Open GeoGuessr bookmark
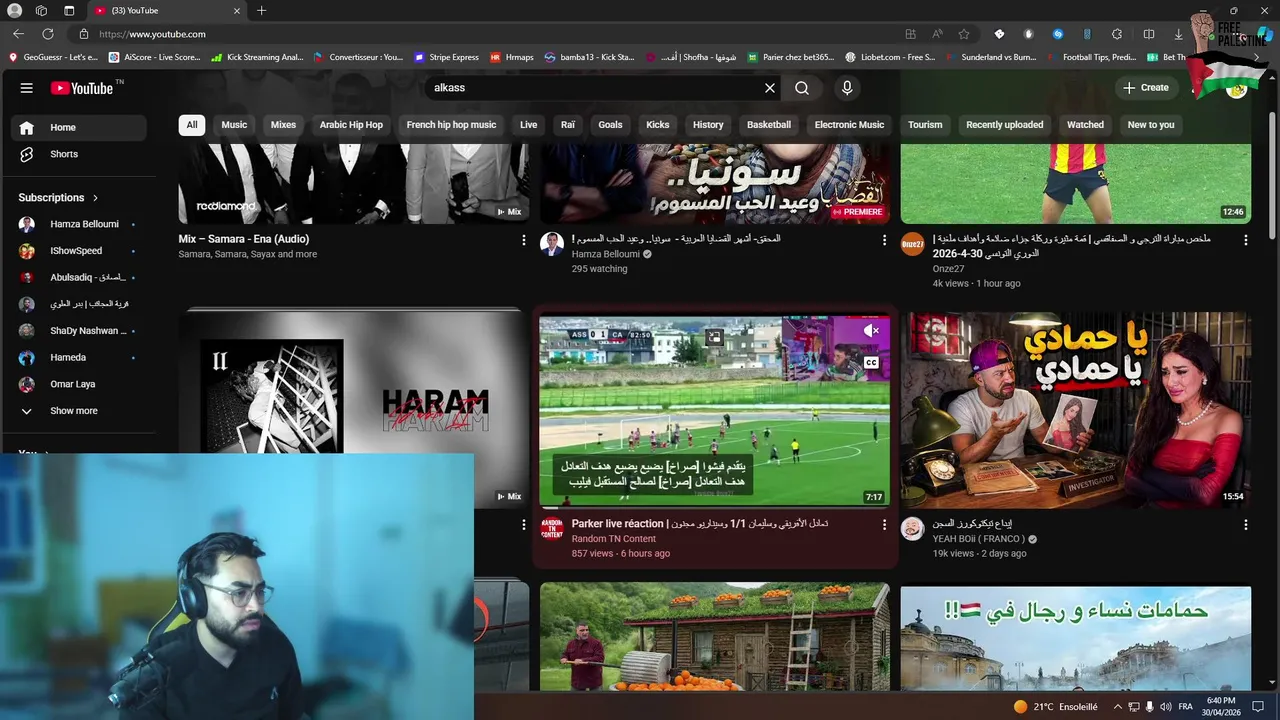The image size is (1280, 720). click(53, 57)
